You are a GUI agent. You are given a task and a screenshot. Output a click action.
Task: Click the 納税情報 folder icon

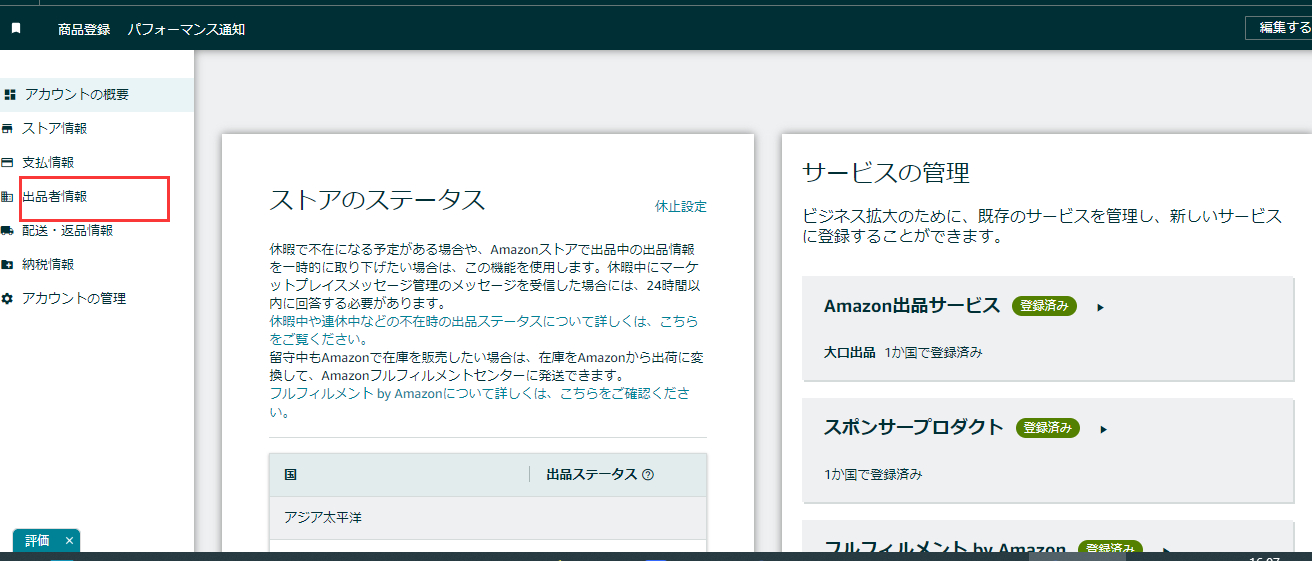click(8, 265)
